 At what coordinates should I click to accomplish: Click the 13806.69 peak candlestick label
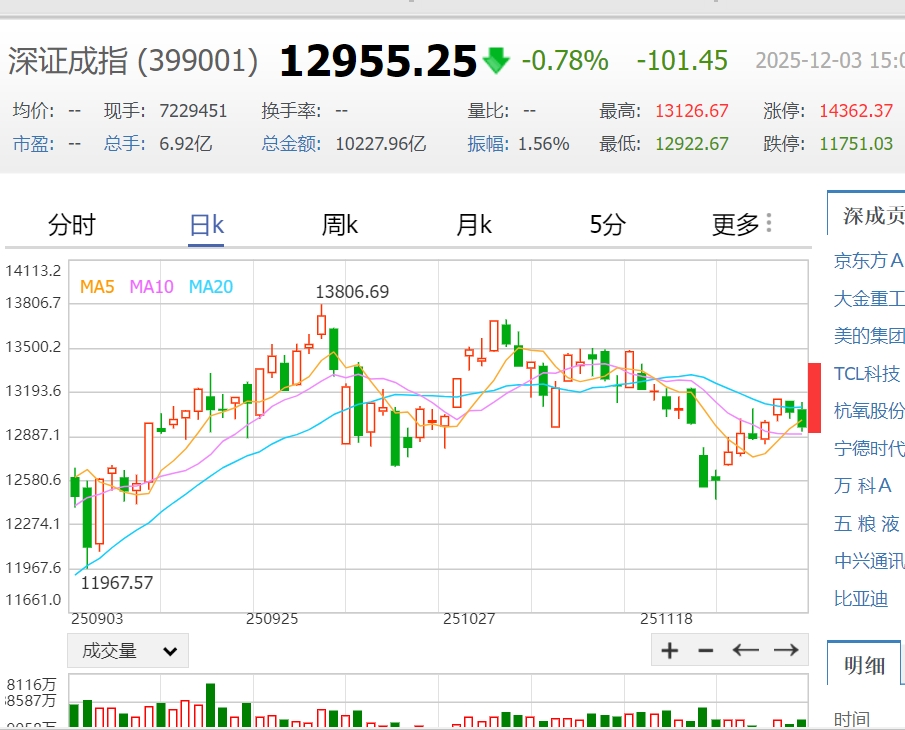(352, 292)
